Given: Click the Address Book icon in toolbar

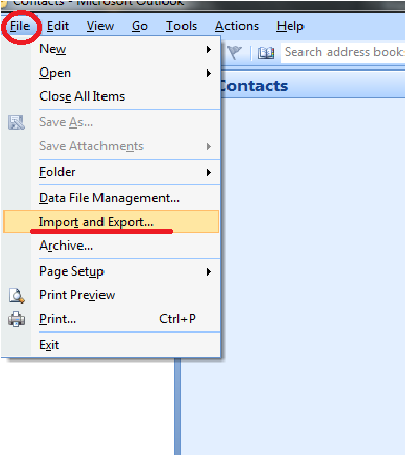Looking at the screenshot, I should point(266,53).
